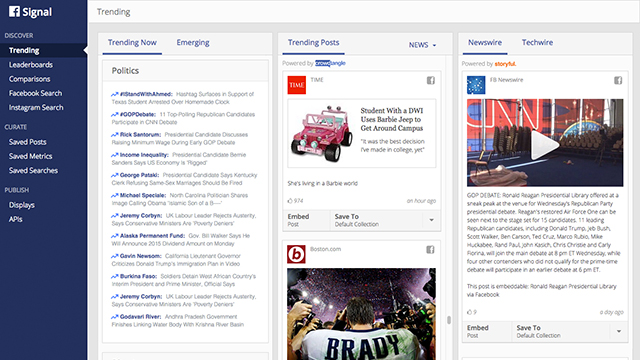Click the Boston.com logo avatar
This screenshot has height=360, width=640.
click(296, 254)
